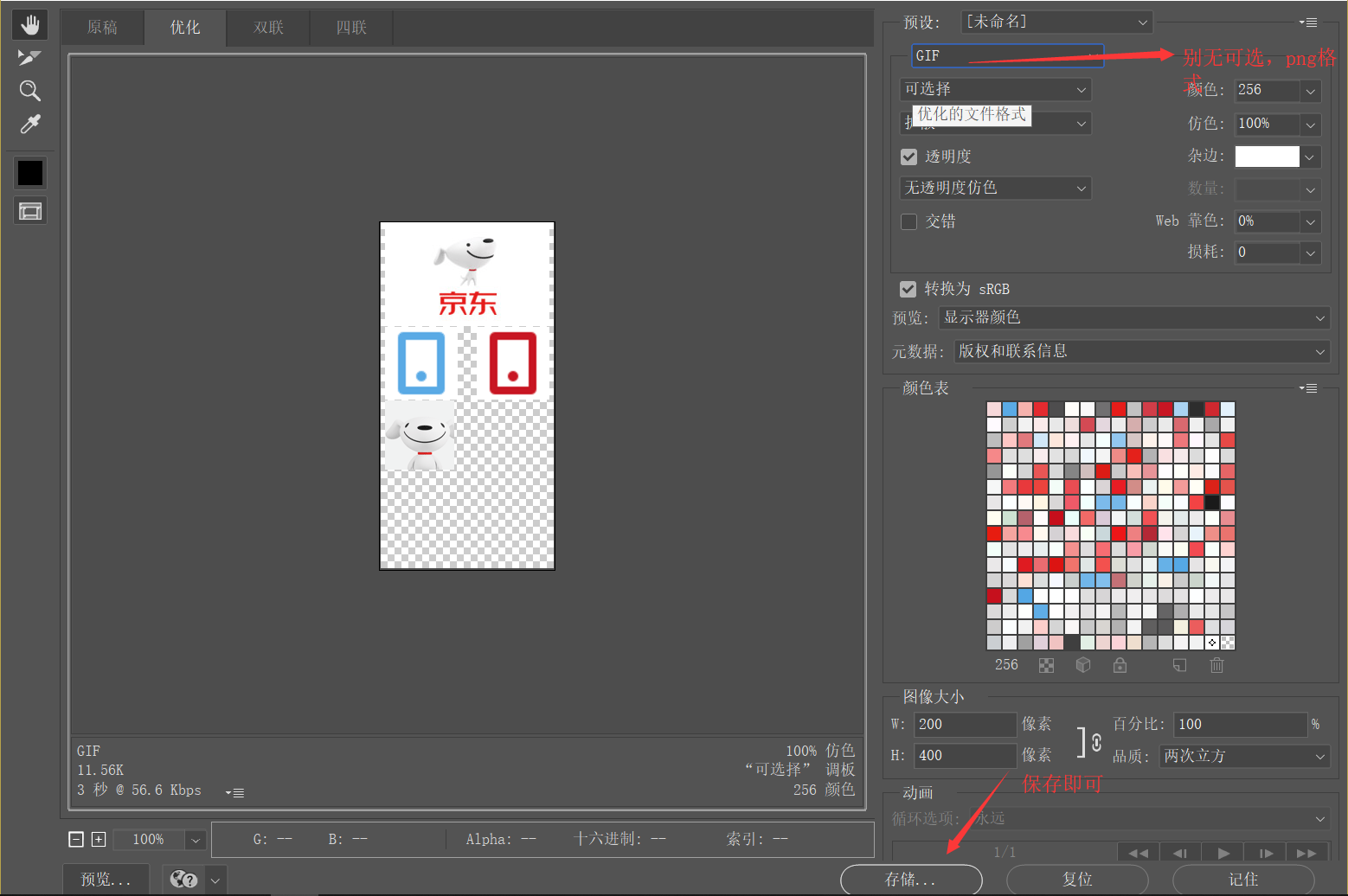Toggle slices visibility icon
This screenshot has height=896, width=1348.
30,211
